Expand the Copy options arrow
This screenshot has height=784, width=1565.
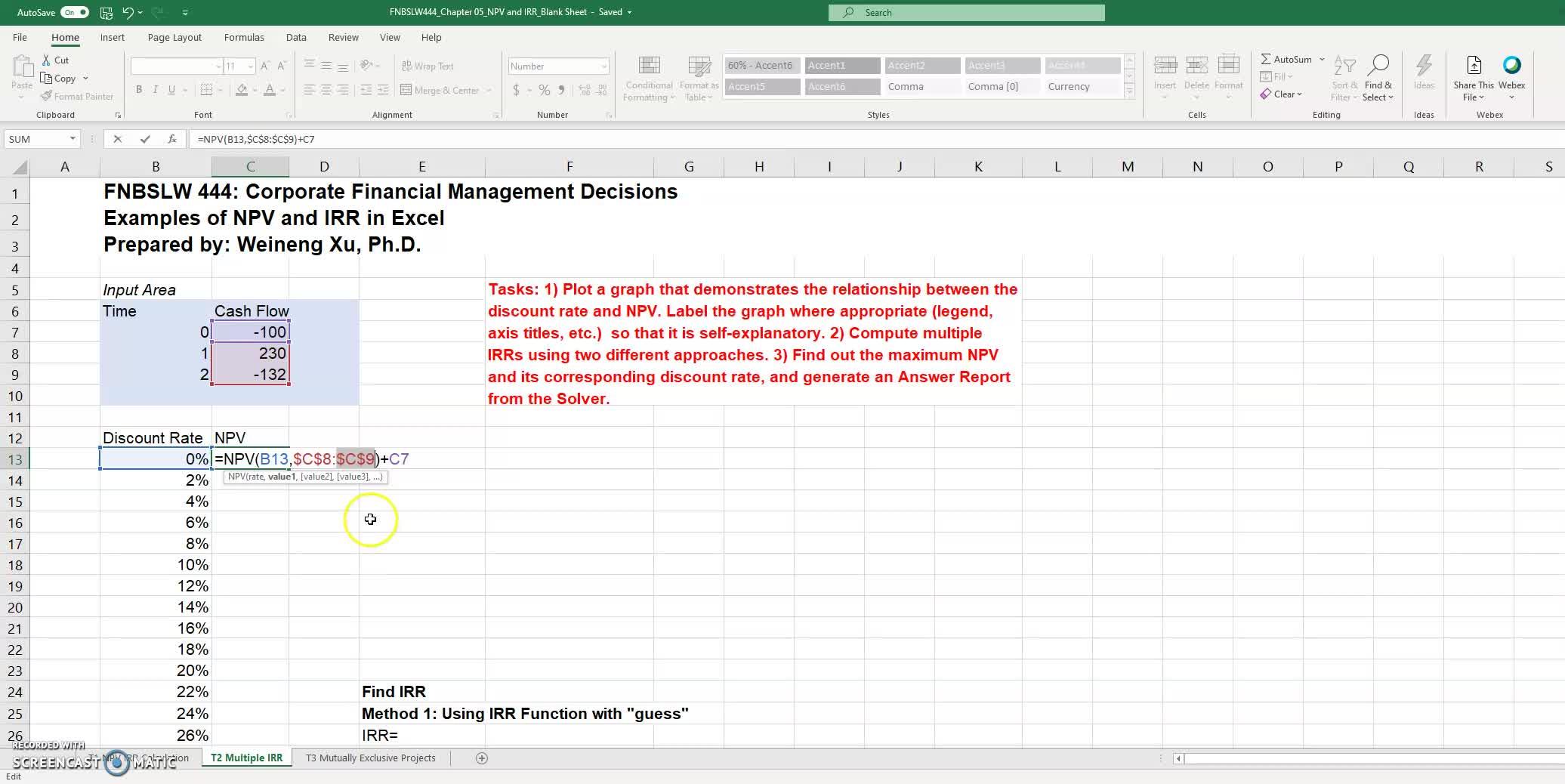pyautogui.click(x=85, y=78)
